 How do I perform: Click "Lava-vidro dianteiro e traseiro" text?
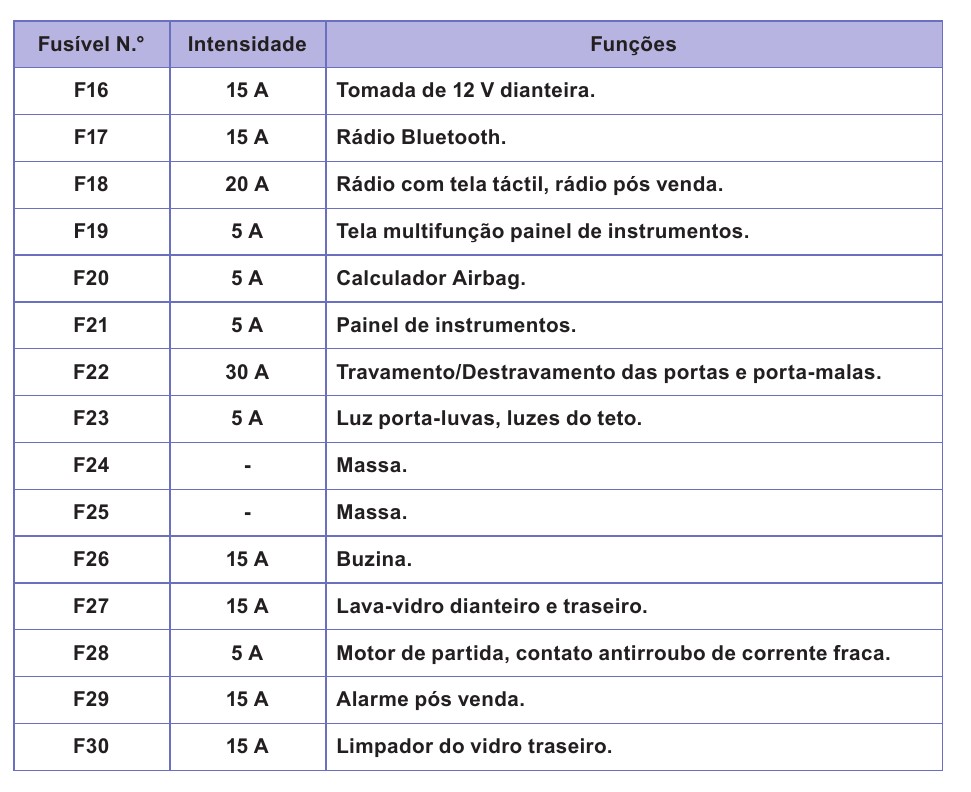(x=492, y=607)
